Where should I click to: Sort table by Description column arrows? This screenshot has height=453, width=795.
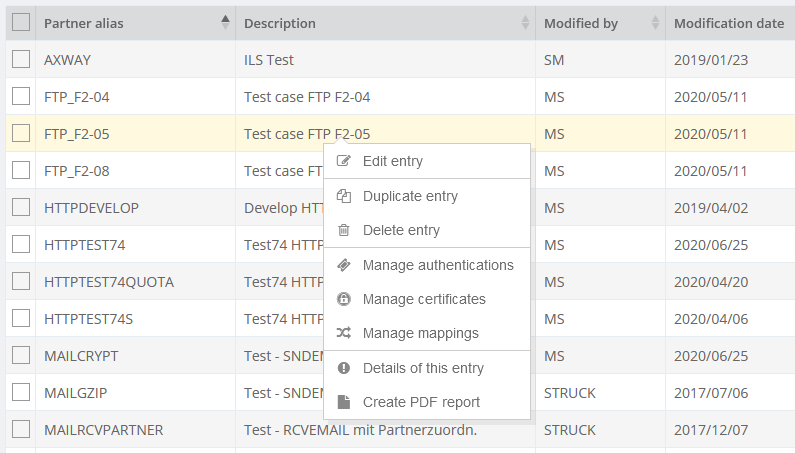coord(525,23)
